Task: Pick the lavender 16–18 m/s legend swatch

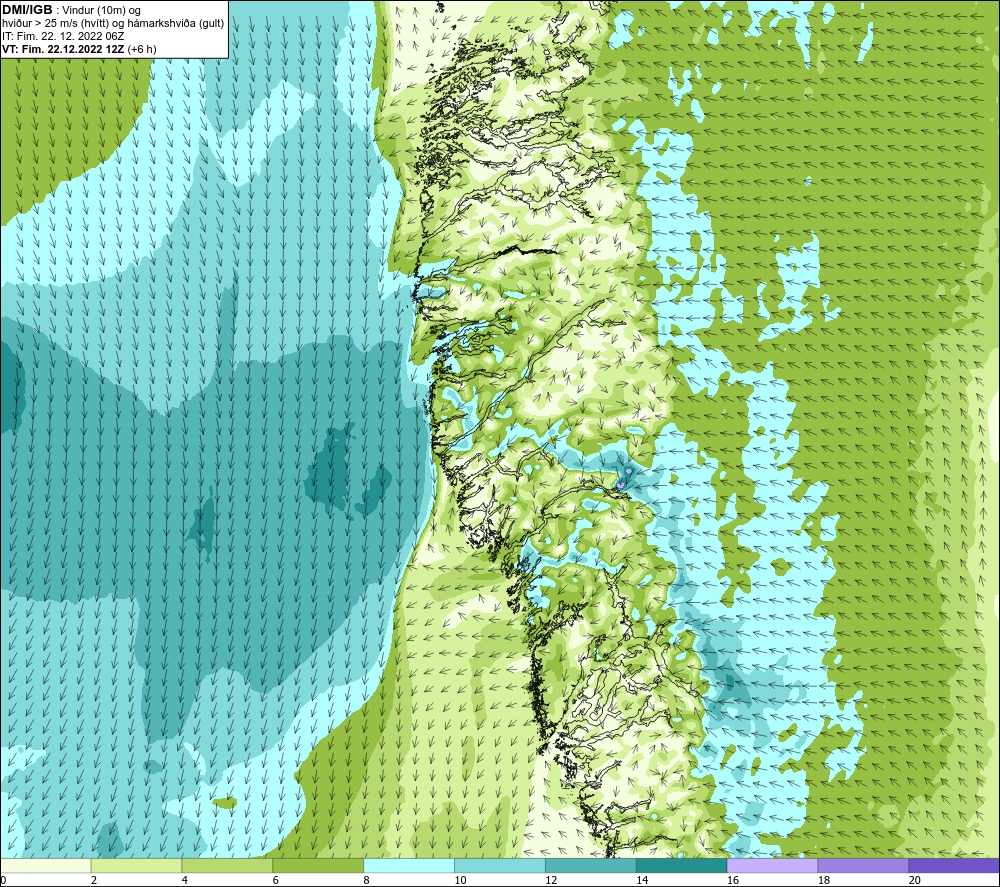Action: coord(772,865)
